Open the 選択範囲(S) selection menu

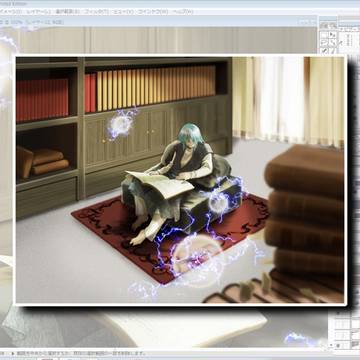(x=67, y=12)
